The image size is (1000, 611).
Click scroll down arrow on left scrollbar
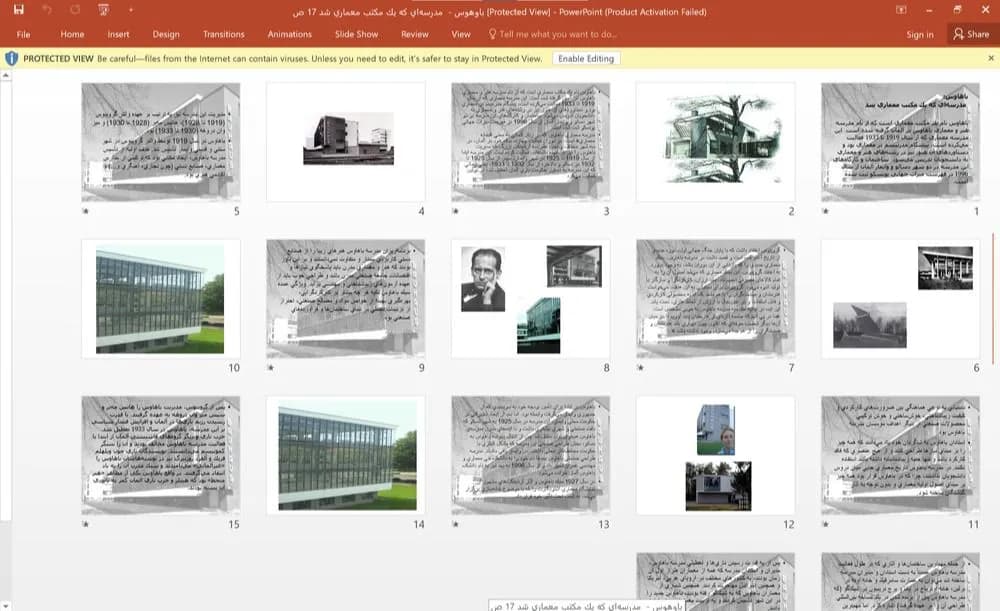tap(6, 605)
